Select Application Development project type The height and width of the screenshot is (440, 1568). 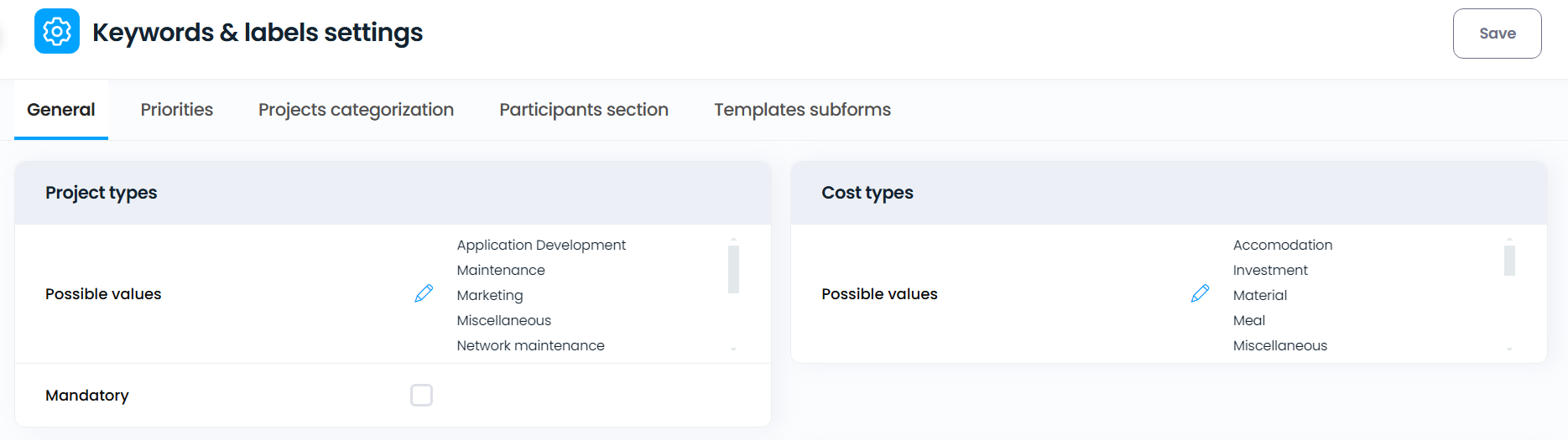pyautogui.click(x=541, y=245)
